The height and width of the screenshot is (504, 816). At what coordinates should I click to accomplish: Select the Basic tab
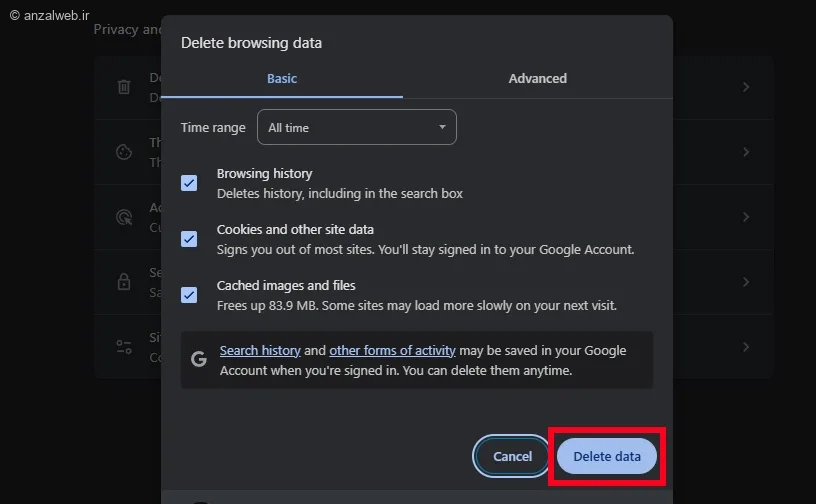(x=282, y=78)
